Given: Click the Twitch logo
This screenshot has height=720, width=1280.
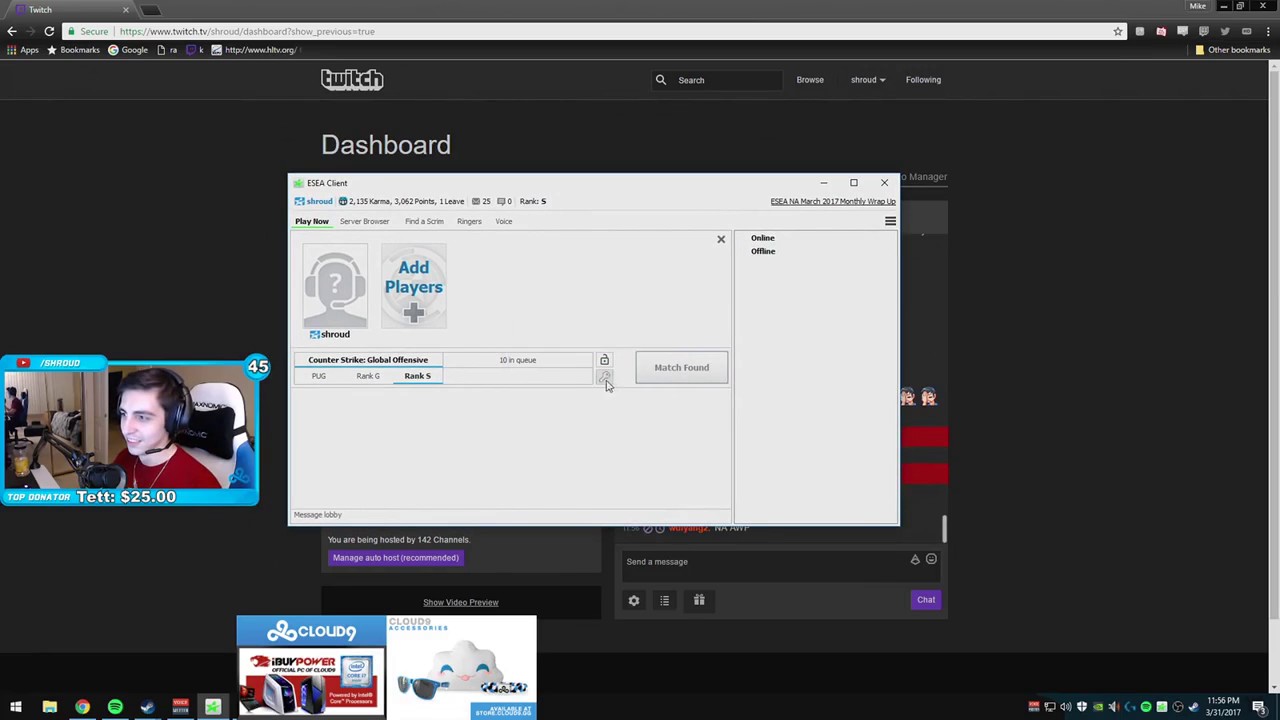Looking at the screenshot, I should tap(352, 80).
